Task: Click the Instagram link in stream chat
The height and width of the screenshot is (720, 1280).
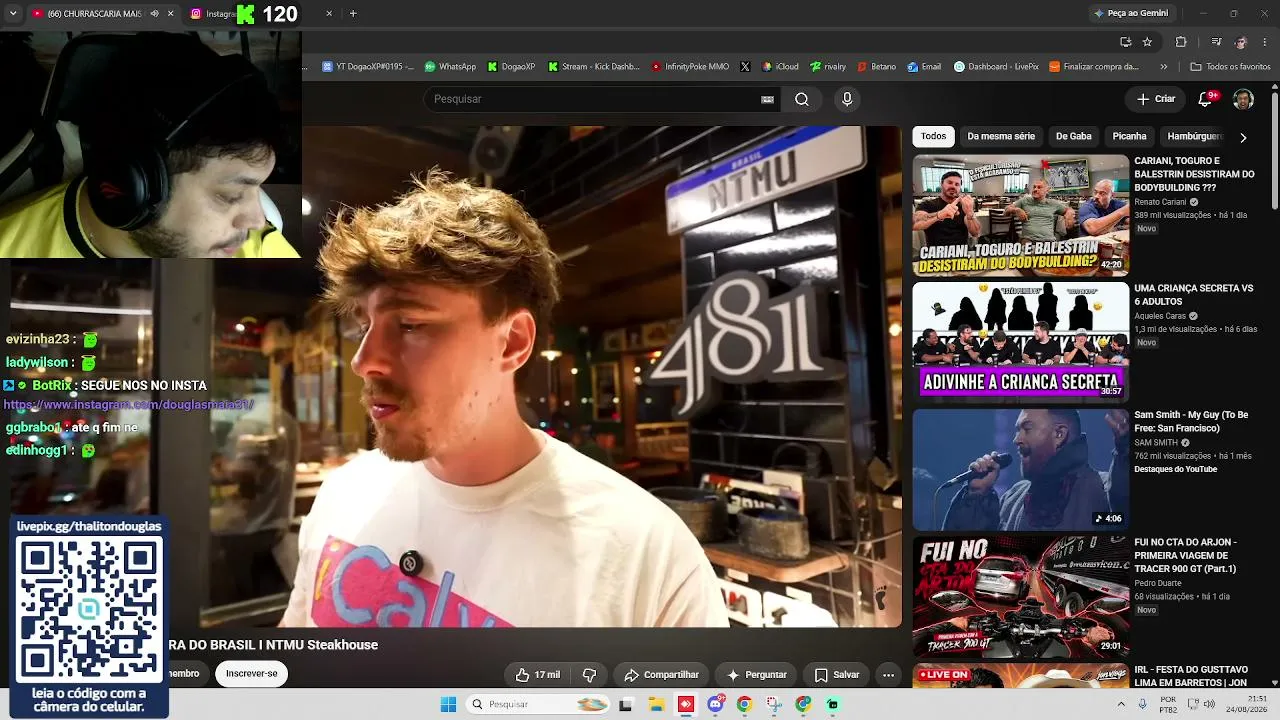Action: 129,405
